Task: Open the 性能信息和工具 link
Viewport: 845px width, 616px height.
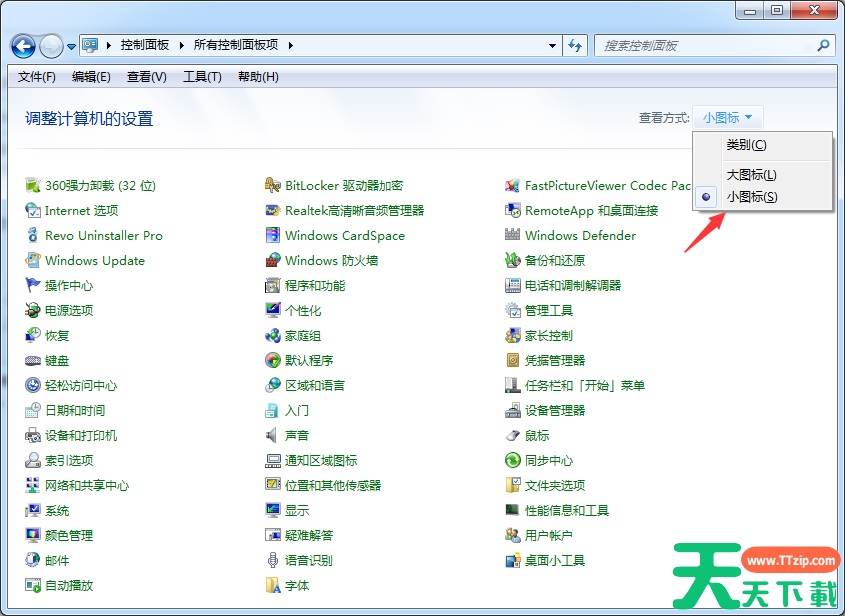Action: click(567, 510)
